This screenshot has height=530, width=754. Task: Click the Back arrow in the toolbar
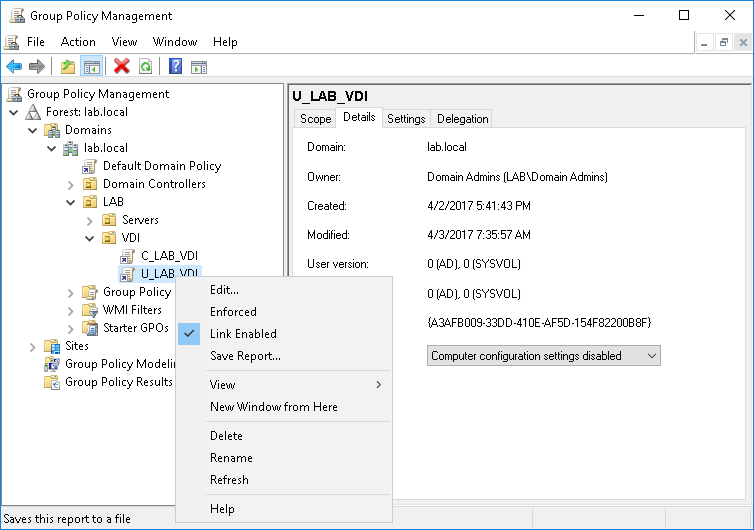pos(14,66)
